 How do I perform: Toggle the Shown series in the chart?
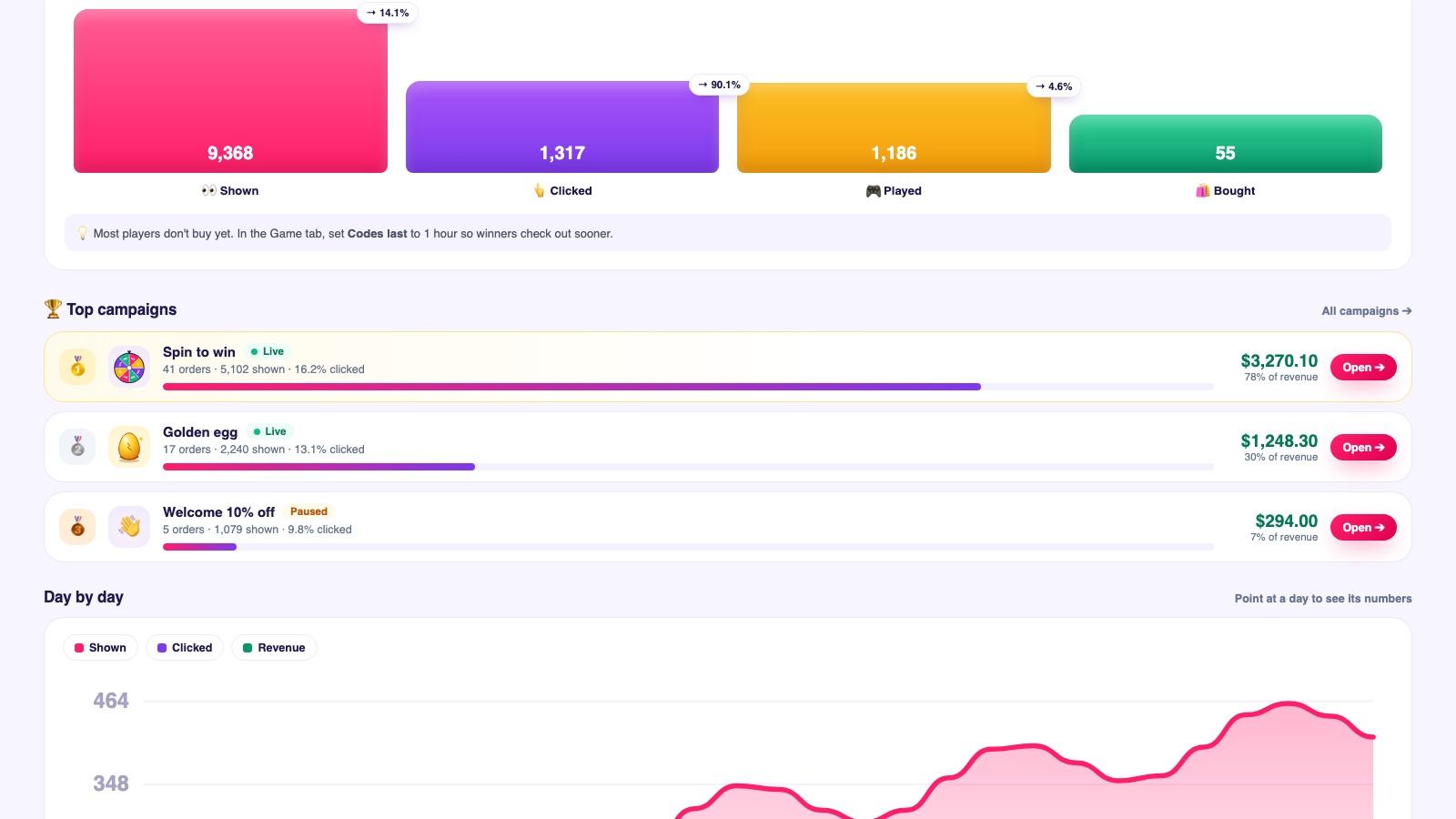[x=100, y=648]
